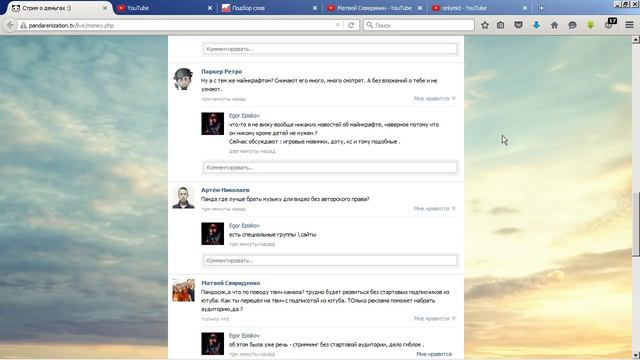Close the Стрим о деньгах tab
640x360 pixels.
click(x=105, y=8)
